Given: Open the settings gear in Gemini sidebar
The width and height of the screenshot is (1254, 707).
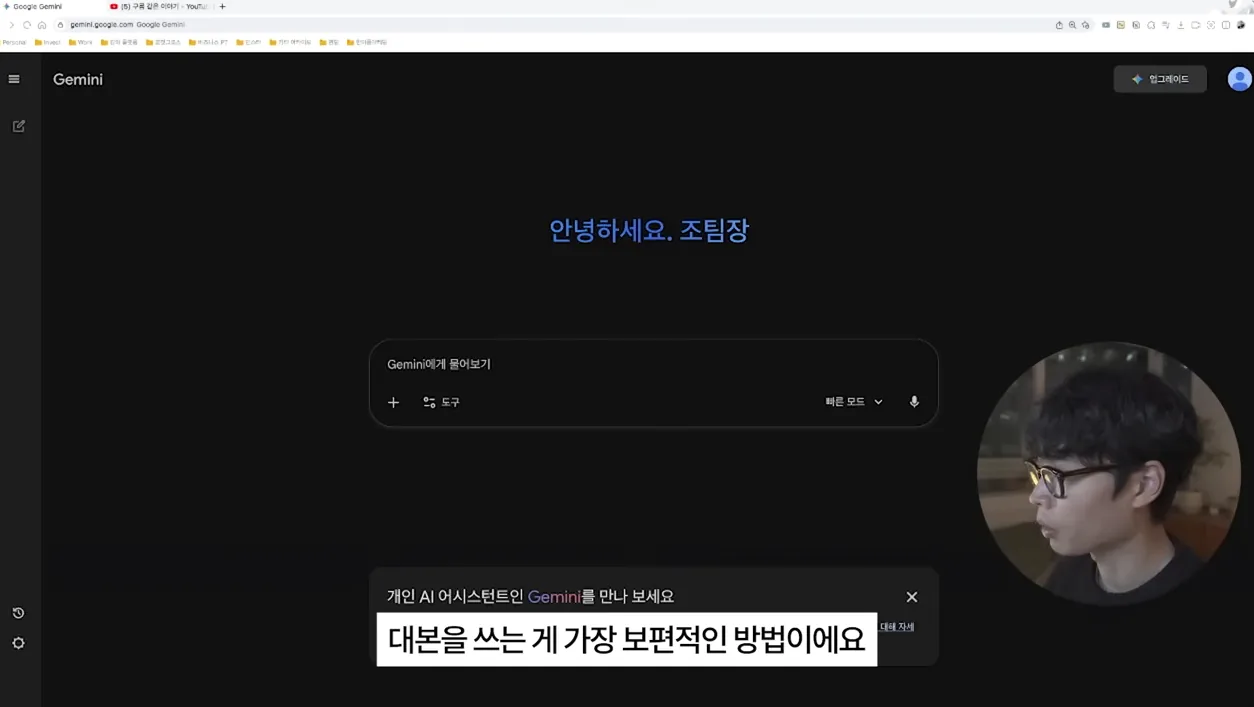Looking at the screenshot, I should [x=18, y=643].
